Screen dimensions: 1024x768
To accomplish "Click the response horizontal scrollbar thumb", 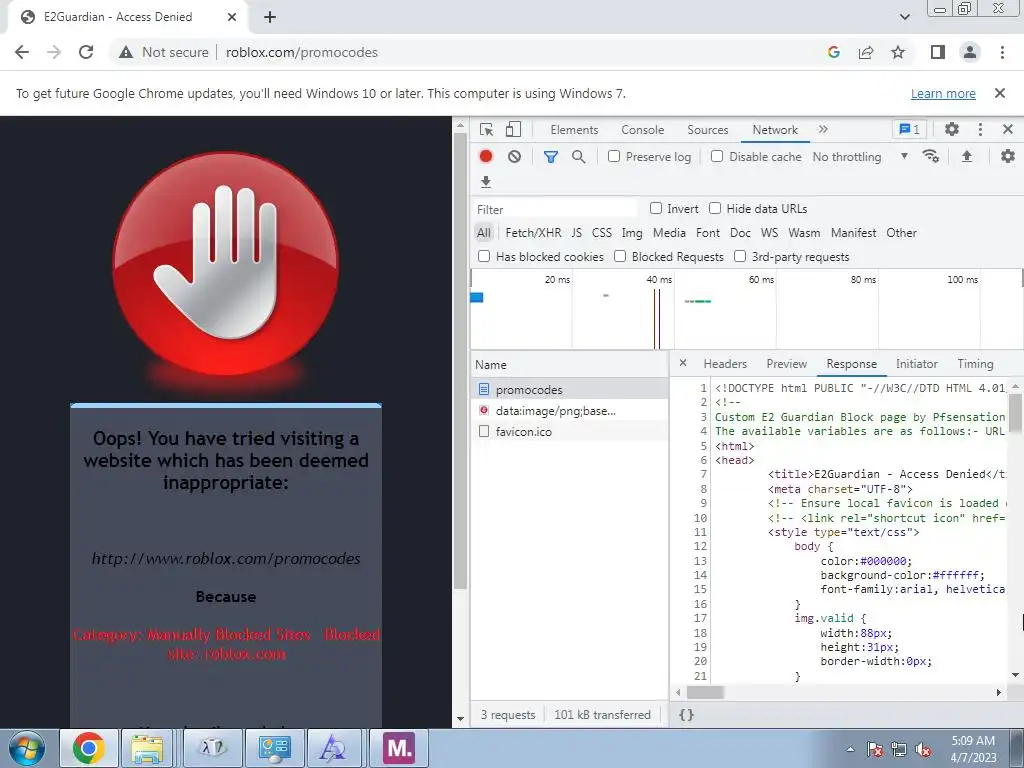I will click(705, 692).
